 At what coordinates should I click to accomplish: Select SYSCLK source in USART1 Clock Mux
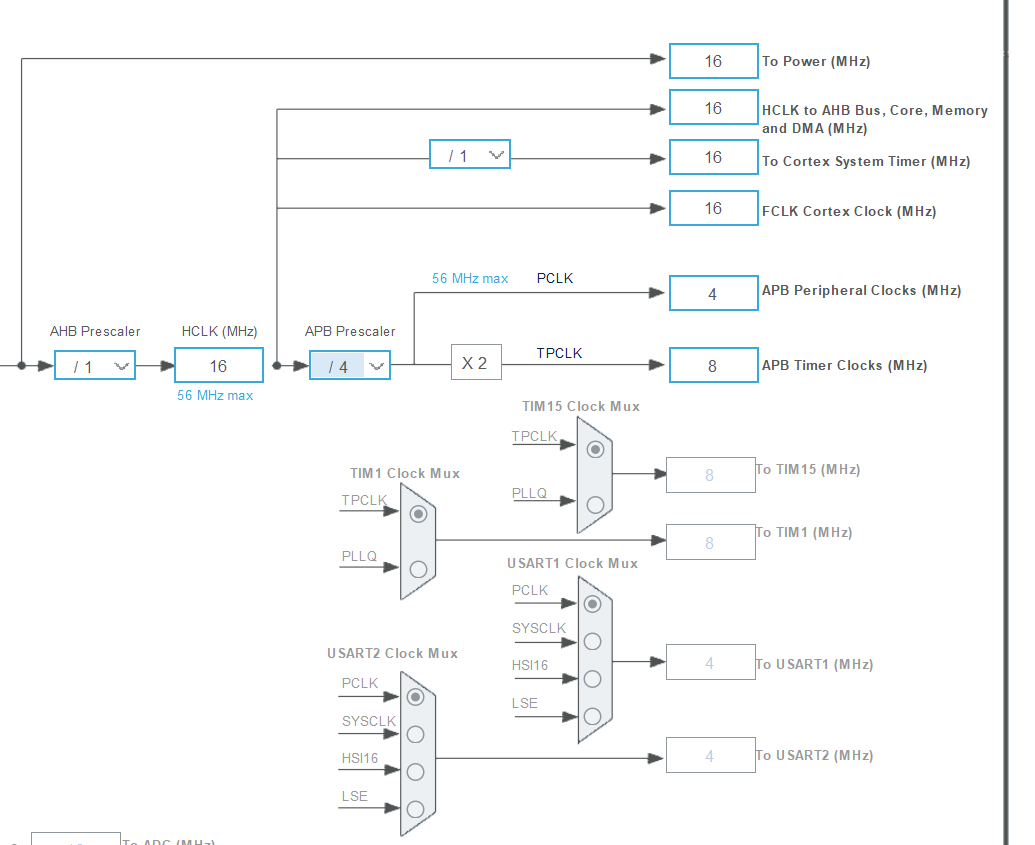pos(592,641)
